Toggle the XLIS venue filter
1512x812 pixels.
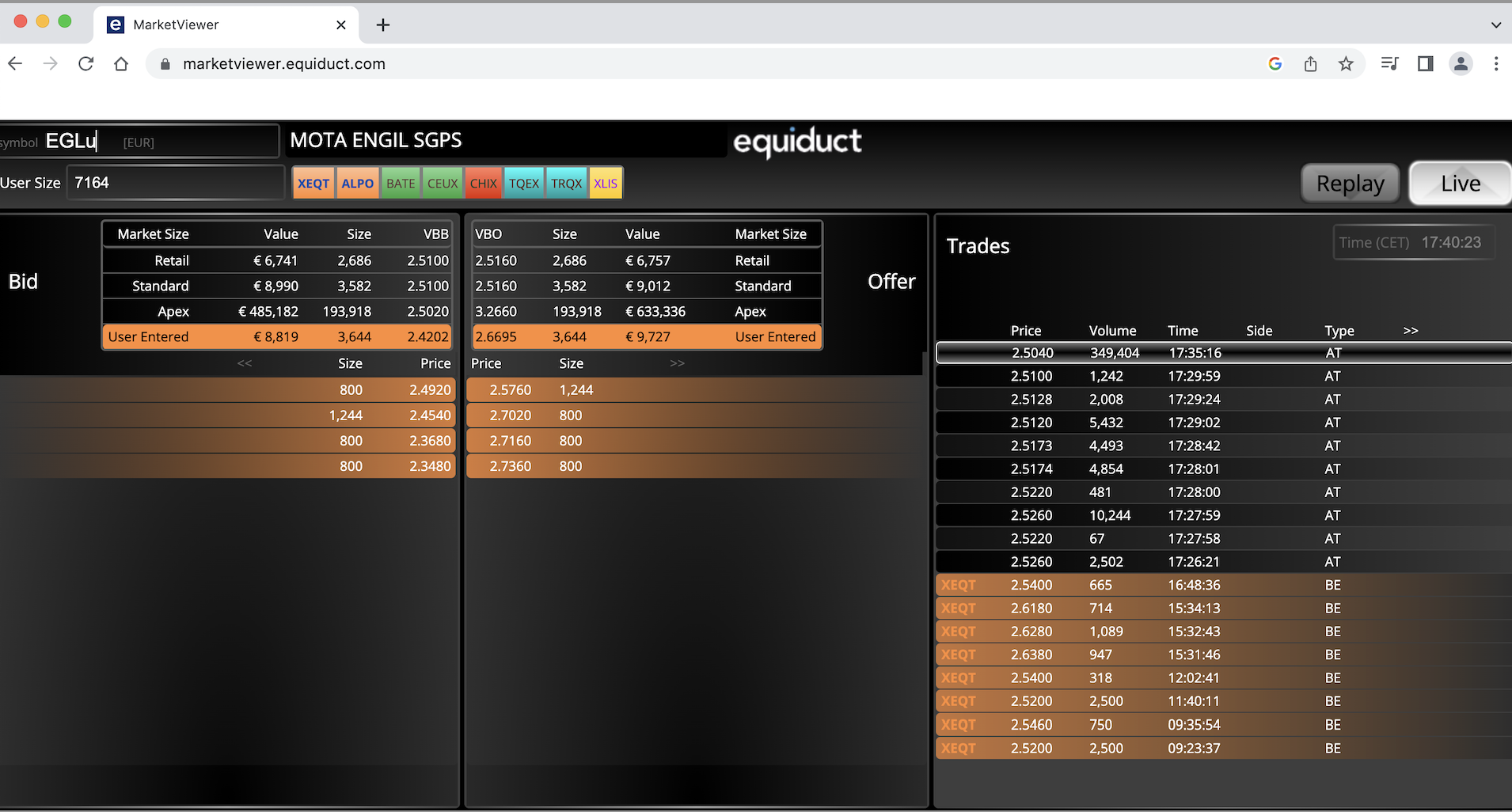pyautogui.click(x=606, y=184)
